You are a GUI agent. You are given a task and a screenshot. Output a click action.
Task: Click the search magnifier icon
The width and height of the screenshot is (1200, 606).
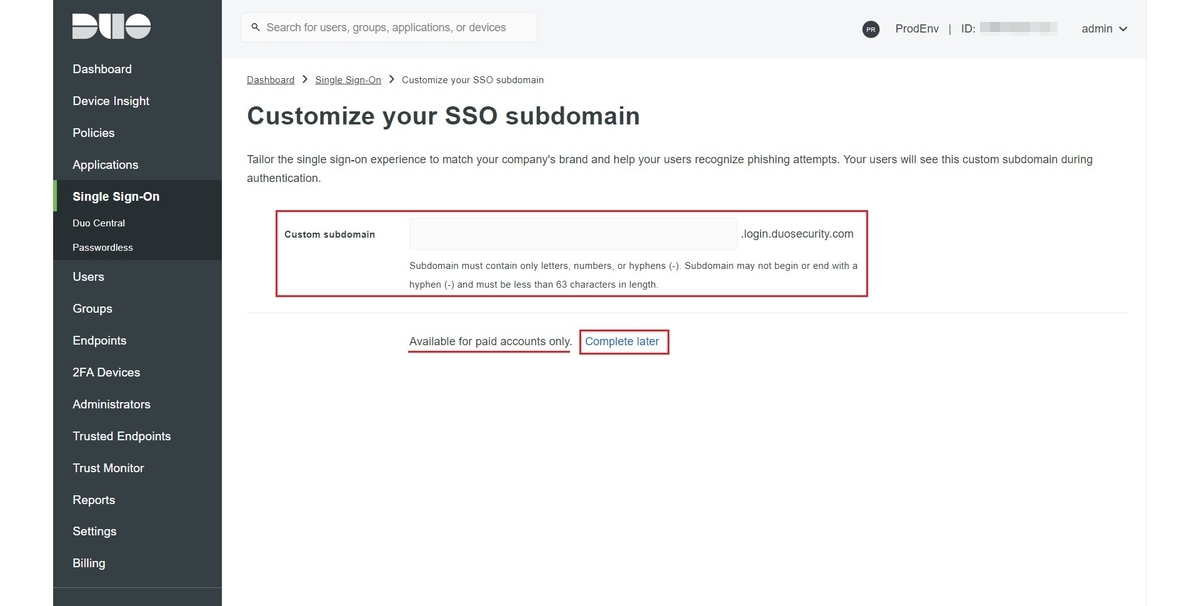pyautogui.click(x=256, y=27)
